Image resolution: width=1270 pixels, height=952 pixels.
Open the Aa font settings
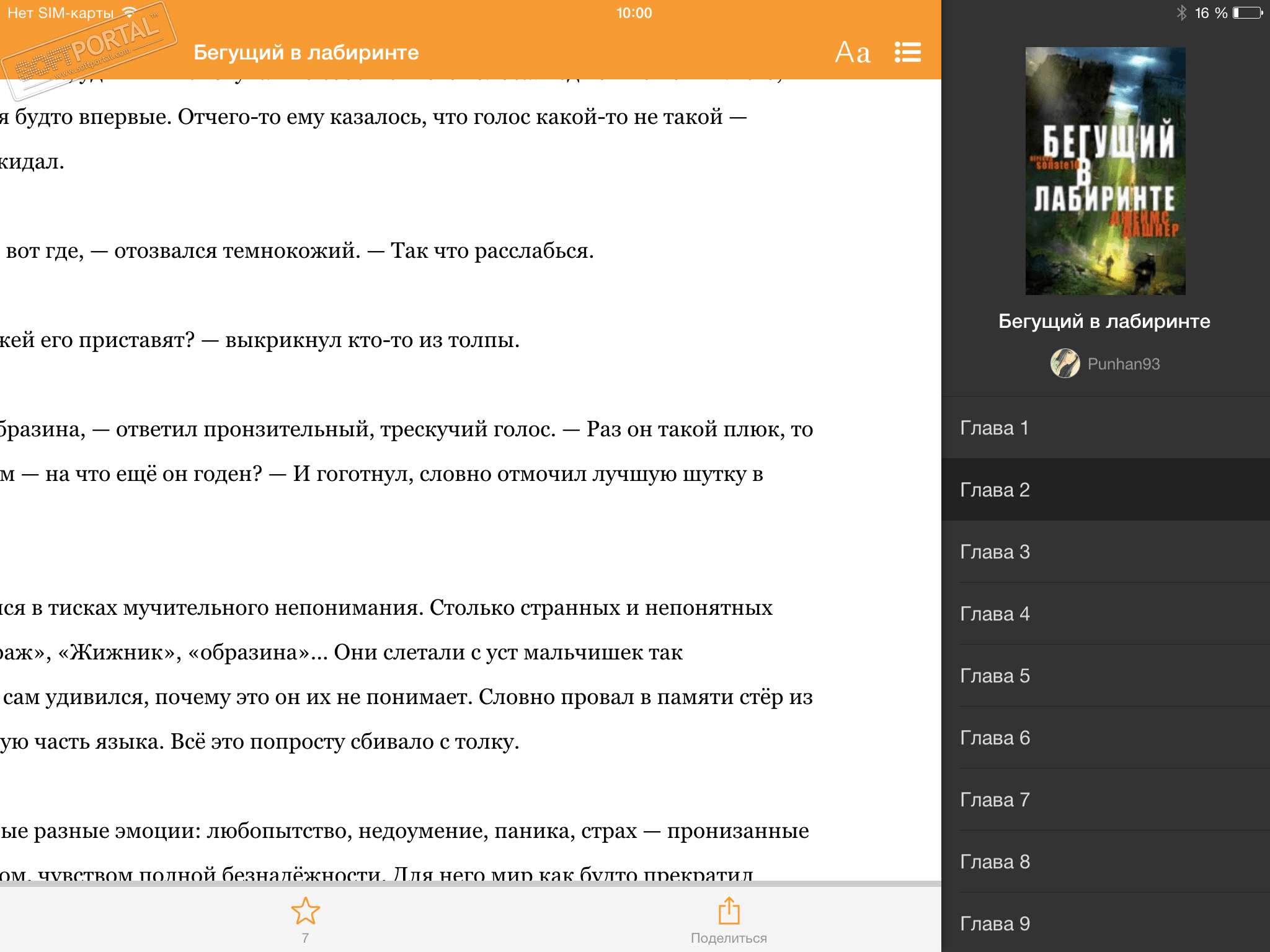852,53
